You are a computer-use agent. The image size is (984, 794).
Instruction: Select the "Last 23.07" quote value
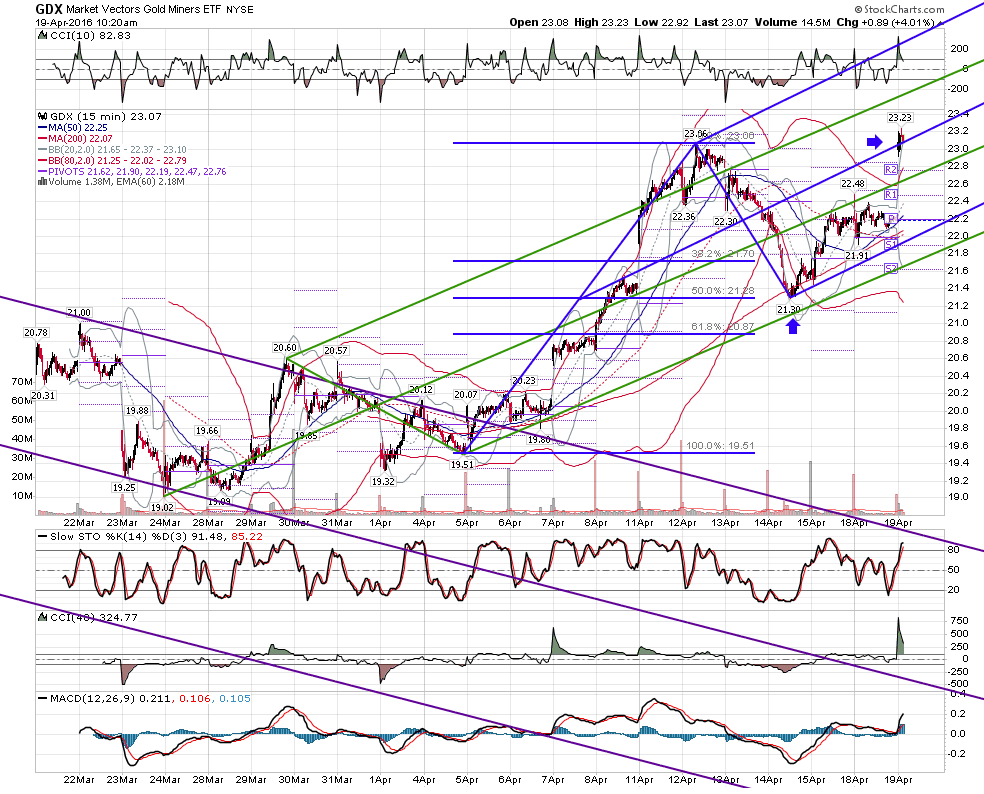(720, 23)
